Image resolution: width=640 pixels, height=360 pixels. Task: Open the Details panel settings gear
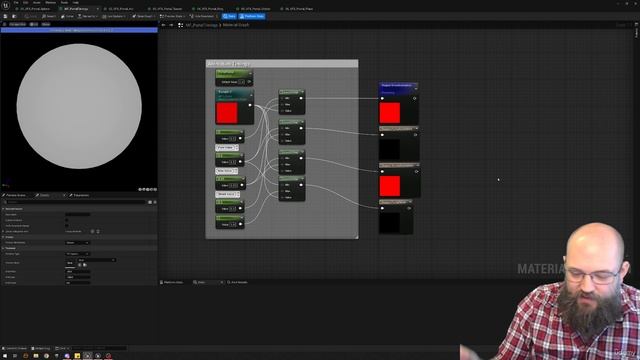(x=155, y=202)
